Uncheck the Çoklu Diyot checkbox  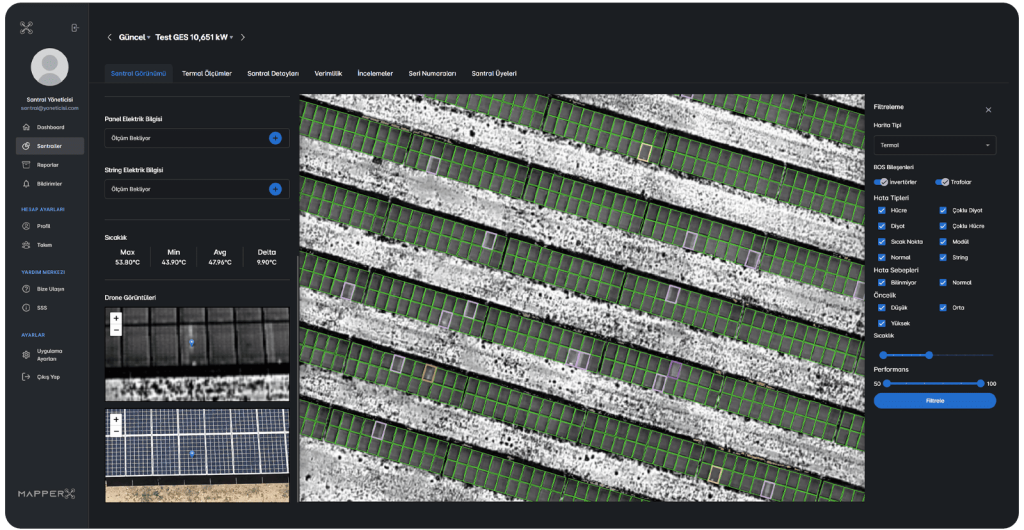pyautogui.click(x=944, y=210)
